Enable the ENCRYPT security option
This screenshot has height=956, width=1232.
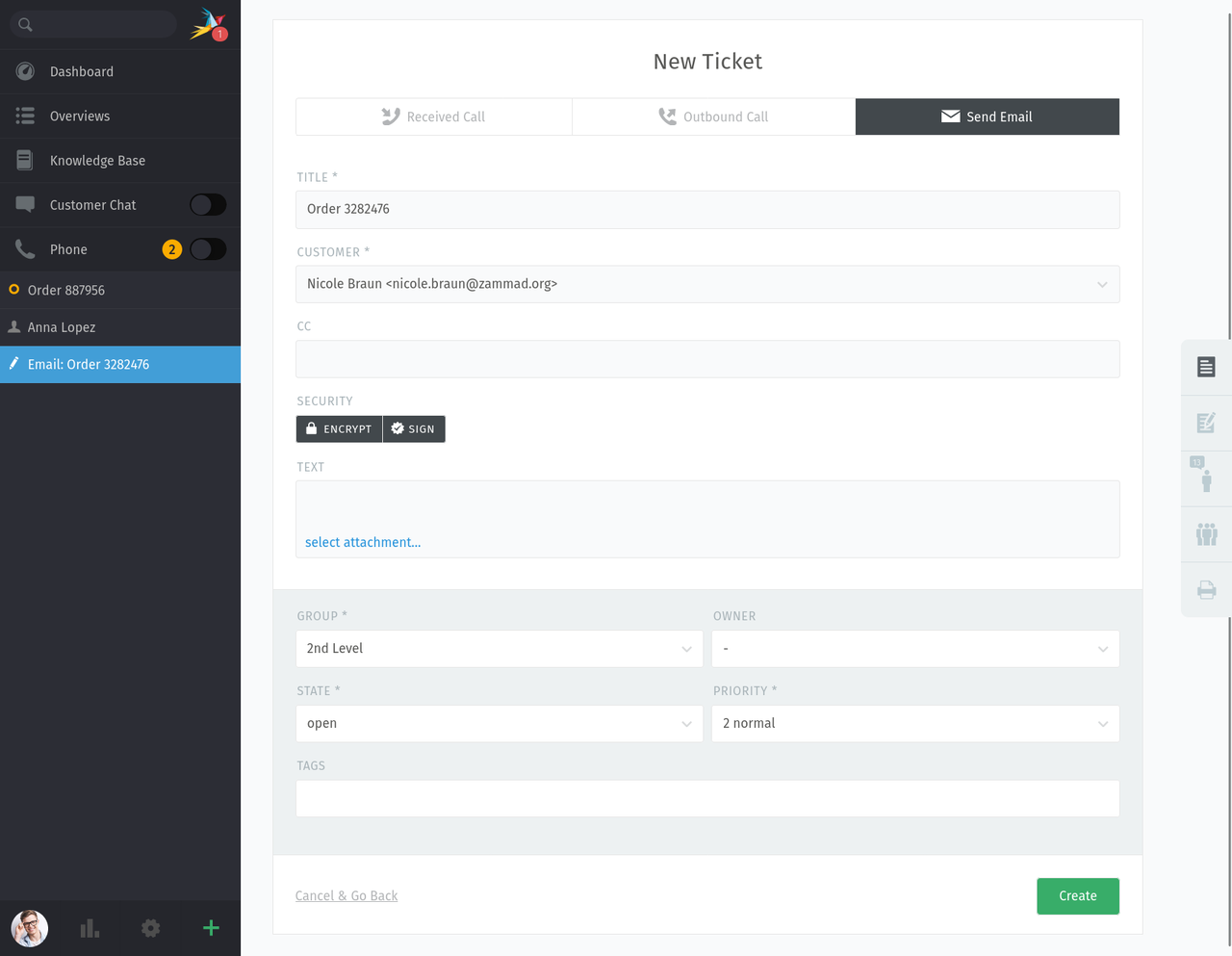tap(339, 428)
